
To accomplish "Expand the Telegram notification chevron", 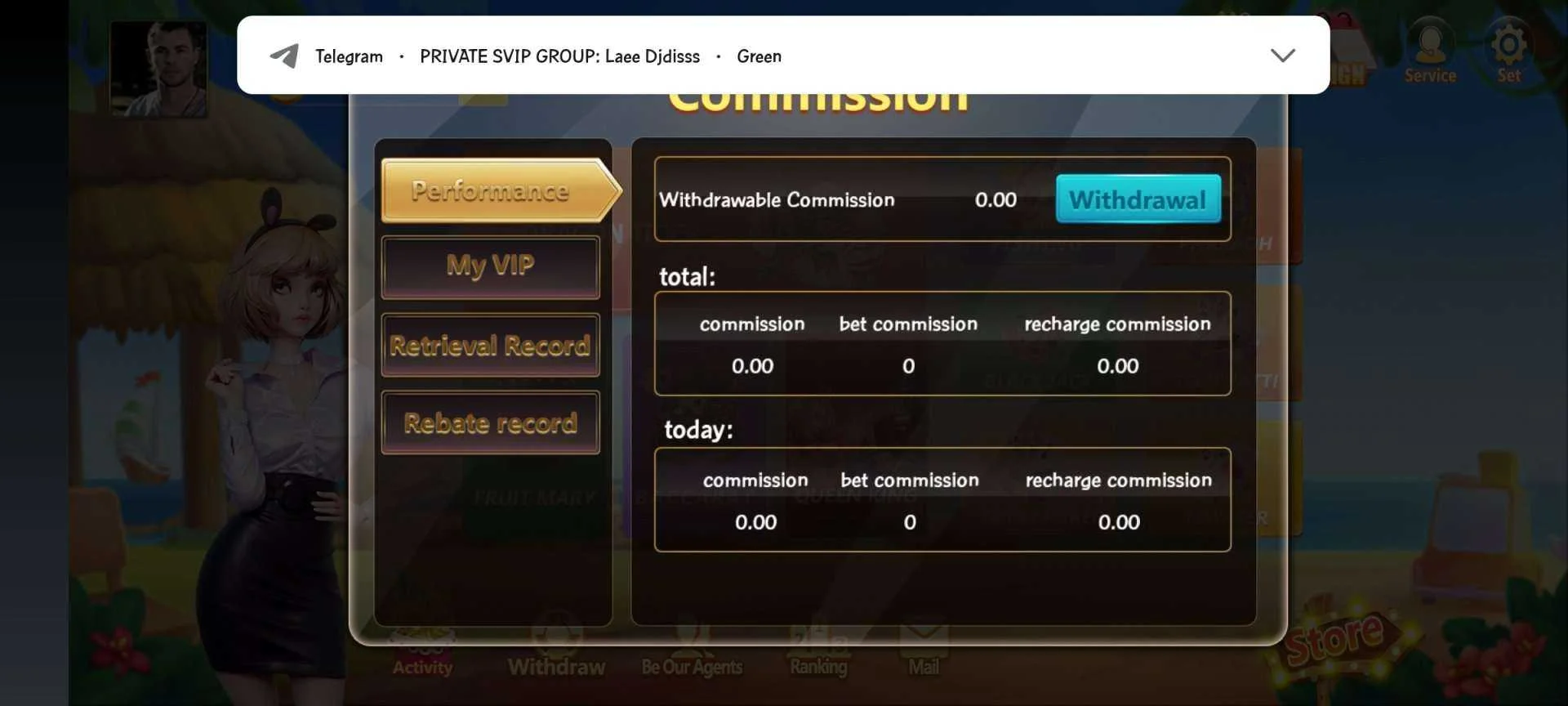I will tap(1283, 56).
